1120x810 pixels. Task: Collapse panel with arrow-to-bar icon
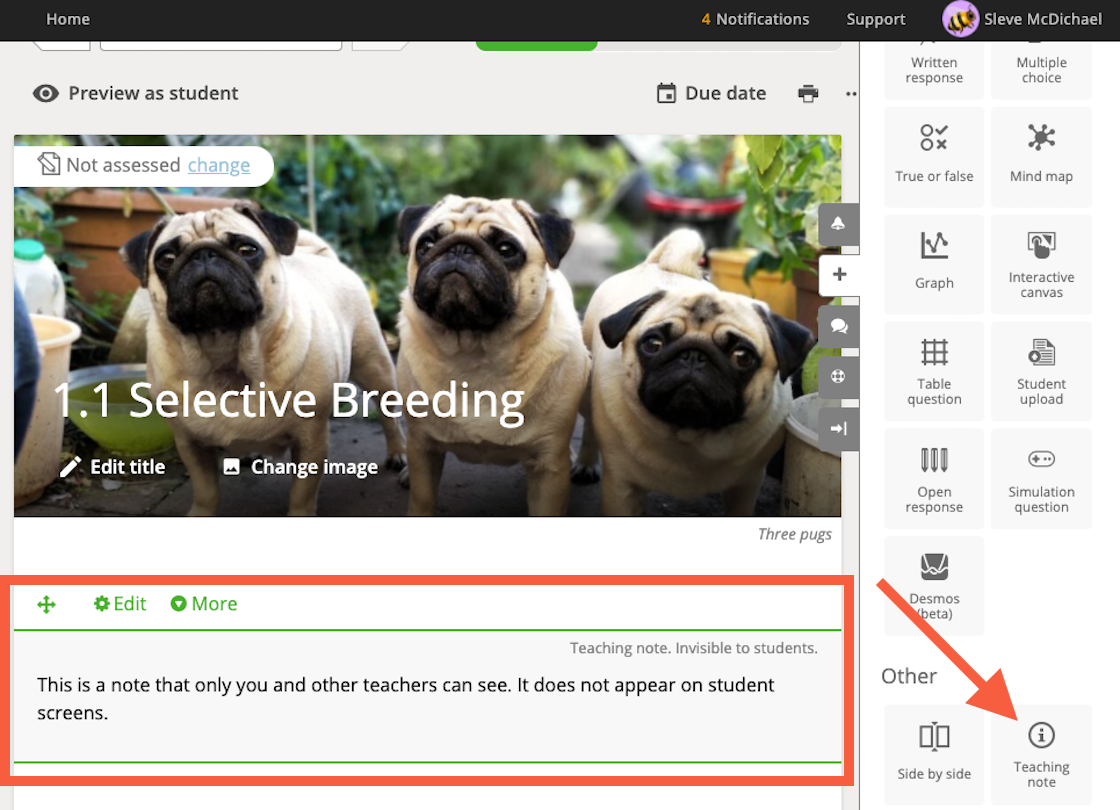coord(839,429)
